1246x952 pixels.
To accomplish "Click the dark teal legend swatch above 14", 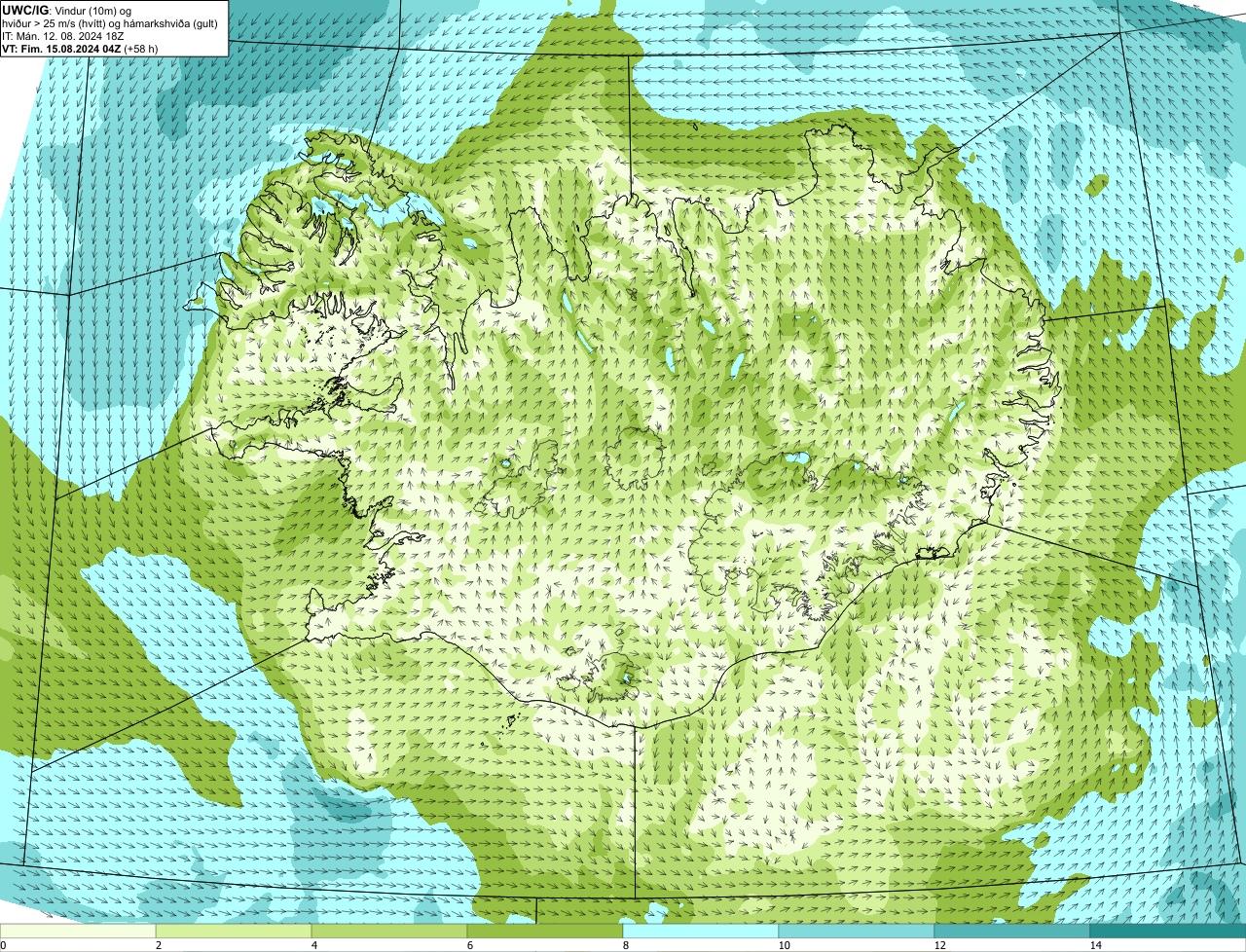I will point(1168,931).
